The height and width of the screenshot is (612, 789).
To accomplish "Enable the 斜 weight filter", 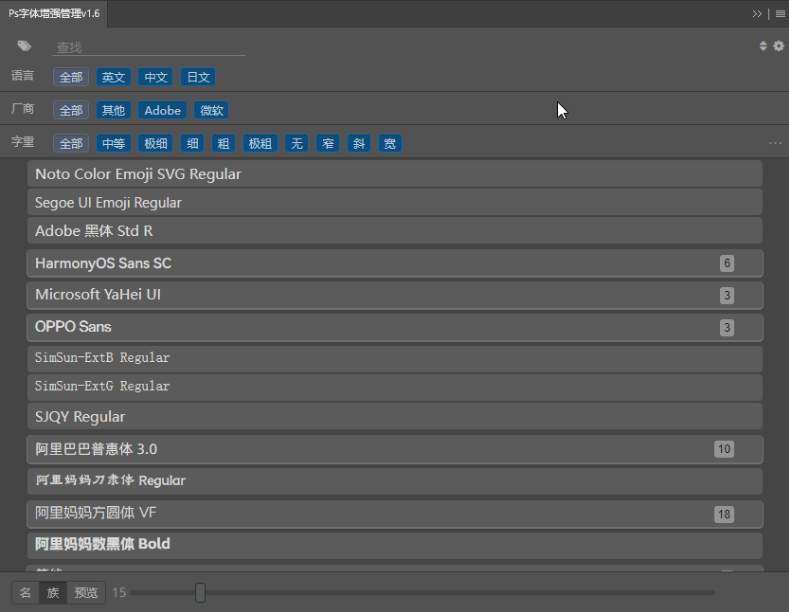I will tap(358, 143).
